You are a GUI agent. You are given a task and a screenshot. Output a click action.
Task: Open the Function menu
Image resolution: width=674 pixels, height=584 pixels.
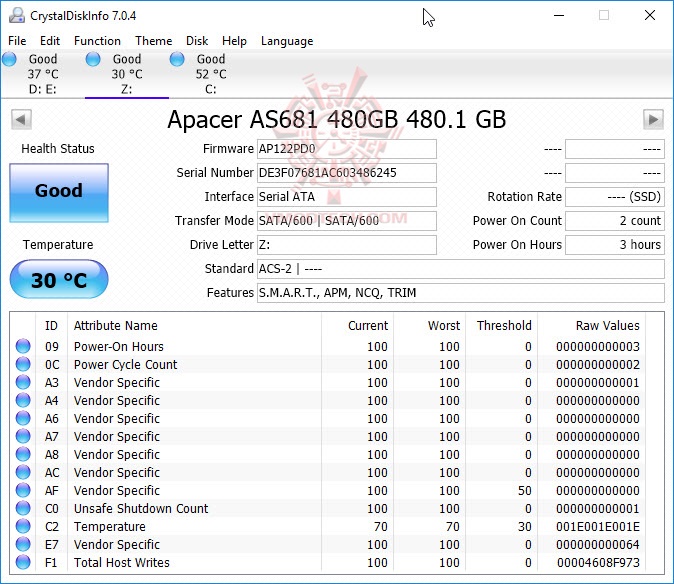pos(97,41)
